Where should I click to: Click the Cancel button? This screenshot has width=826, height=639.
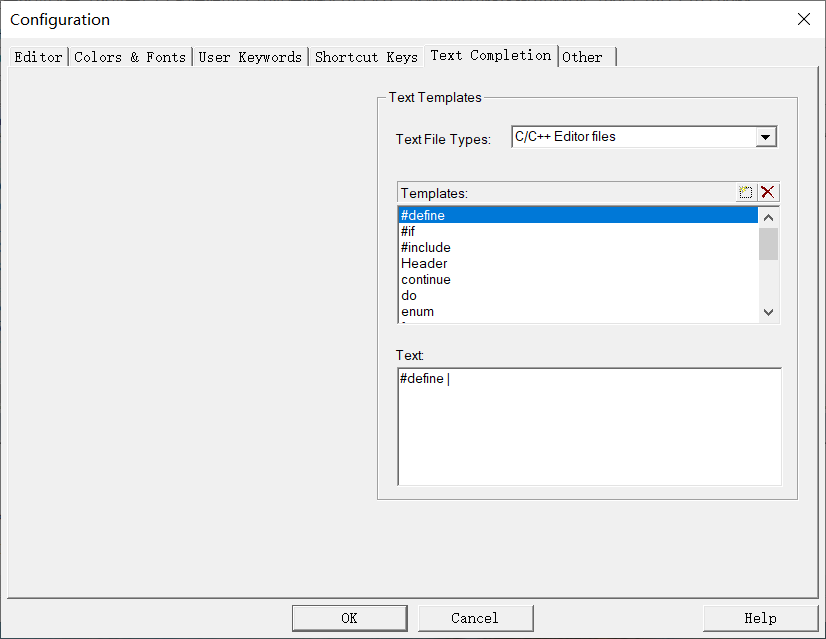475,618
